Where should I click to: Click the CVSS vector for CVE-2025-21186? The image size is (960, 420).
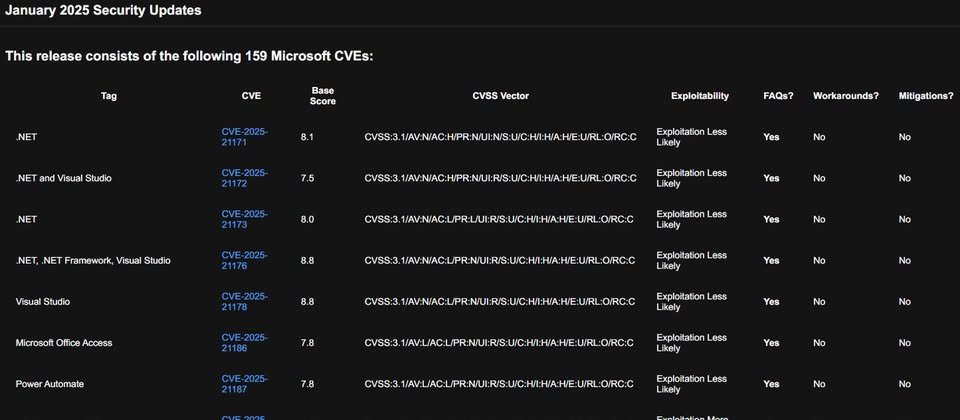[499, 343]
